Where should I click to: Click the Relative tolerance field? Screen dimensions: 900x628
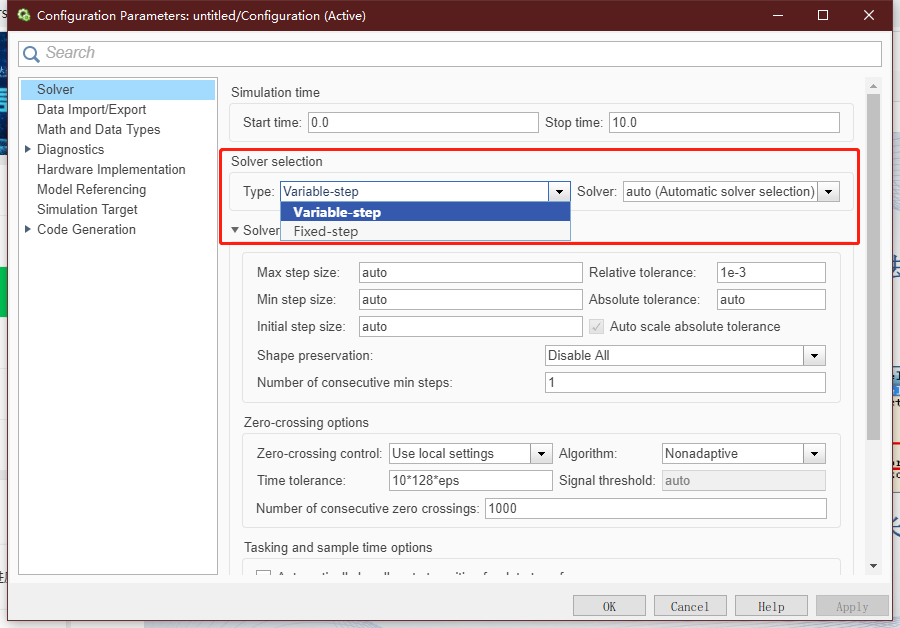pyautogui.click(x=771, y=273)
